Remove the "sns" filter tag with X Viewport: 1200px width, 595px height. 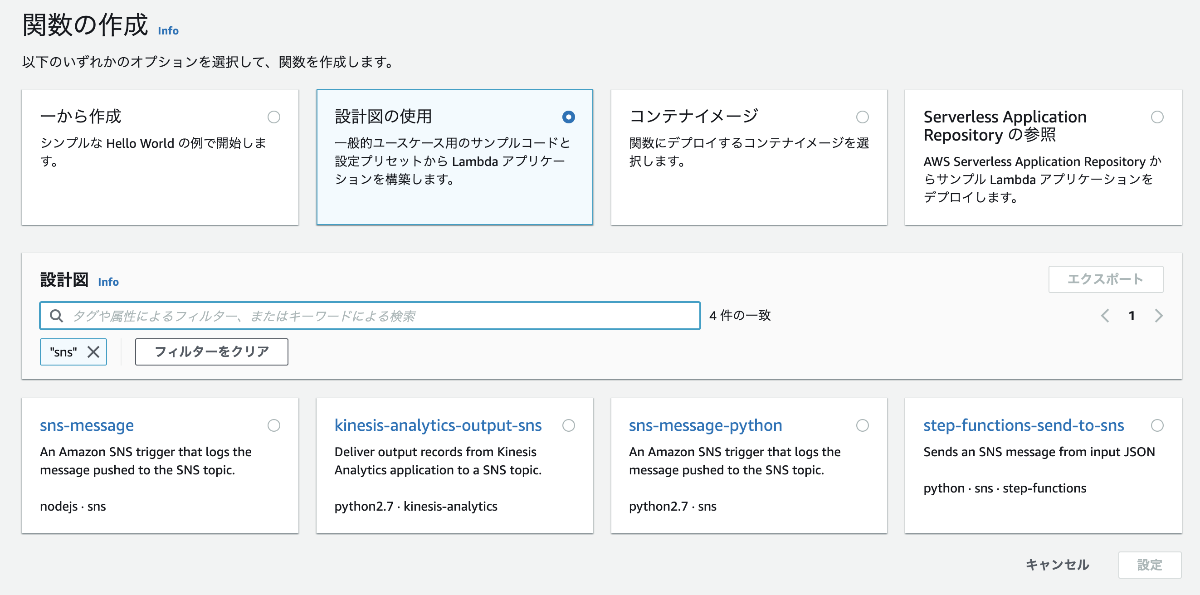[x=93, y=352]
